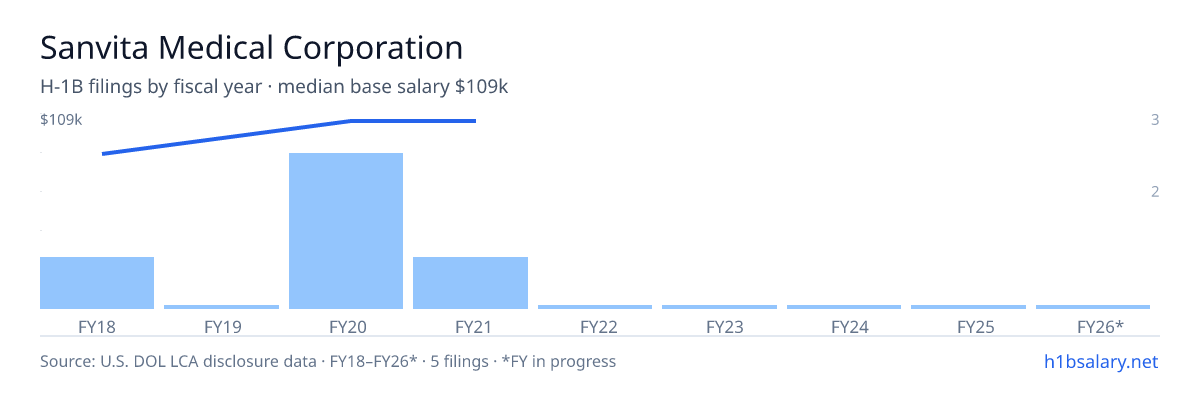Click the DOL LCA source footnote

click(328, 361)
